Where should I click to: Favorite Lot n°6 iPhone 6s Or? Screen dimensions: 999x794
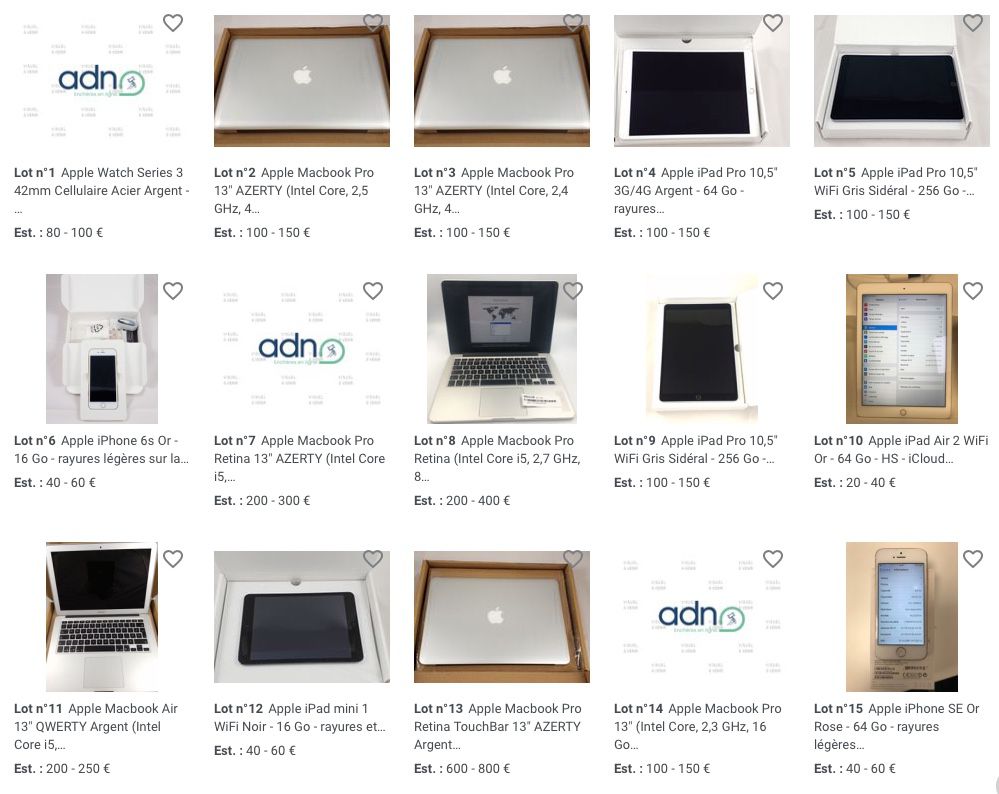(x=173, y=291)
